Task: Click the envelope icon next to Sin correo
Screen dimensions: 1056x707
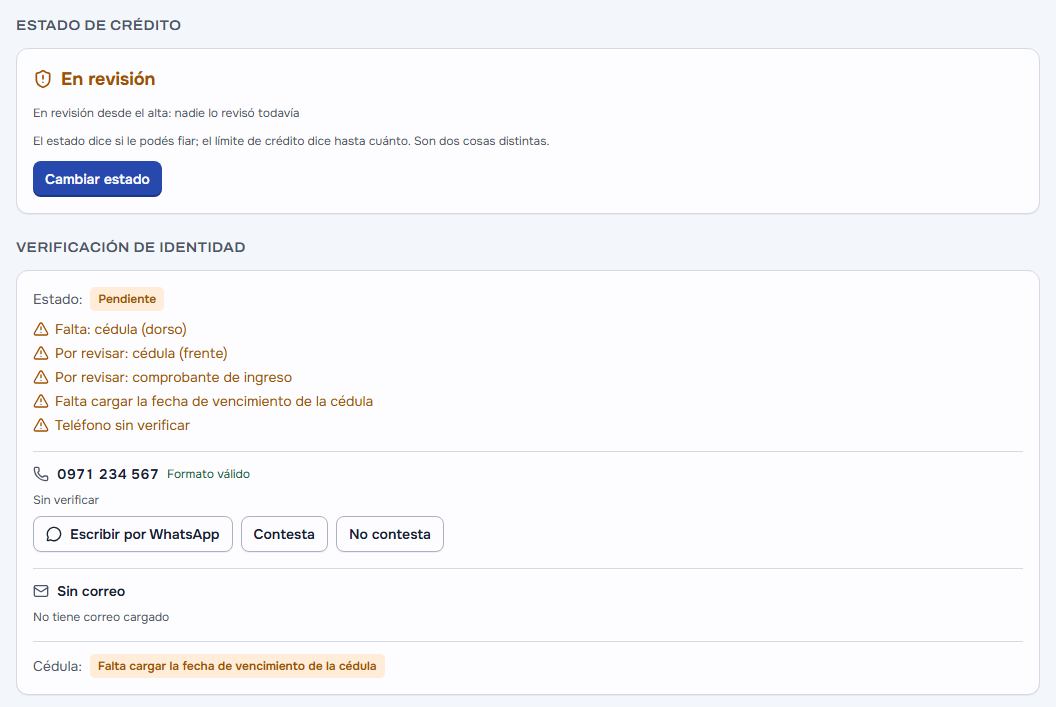Action: (x=41, y=591)
